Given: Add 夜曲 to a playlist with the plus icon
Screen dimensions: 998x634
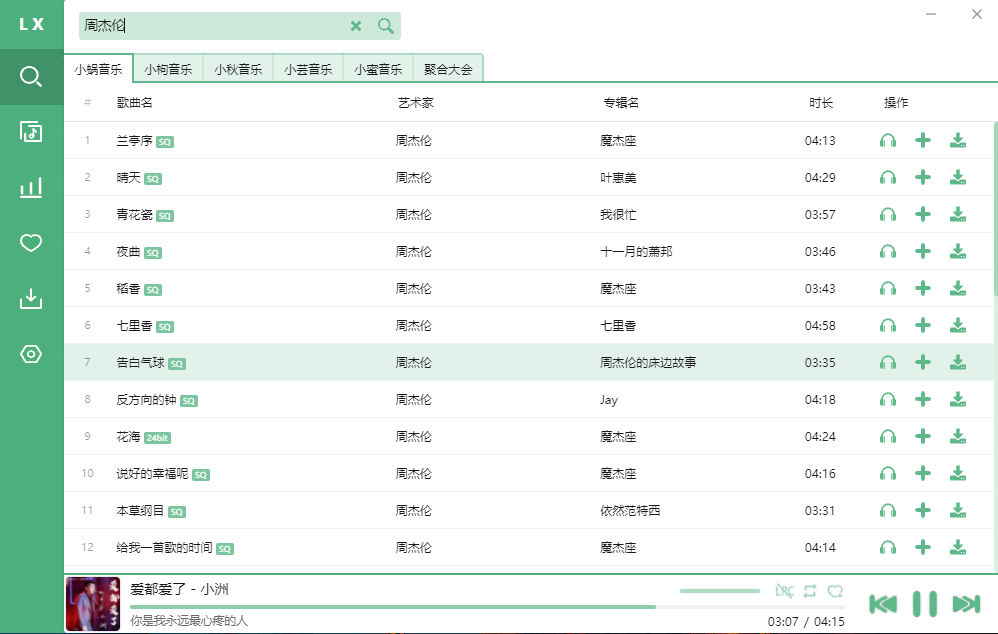Looking at the screenshot, I should coord(922,251).
